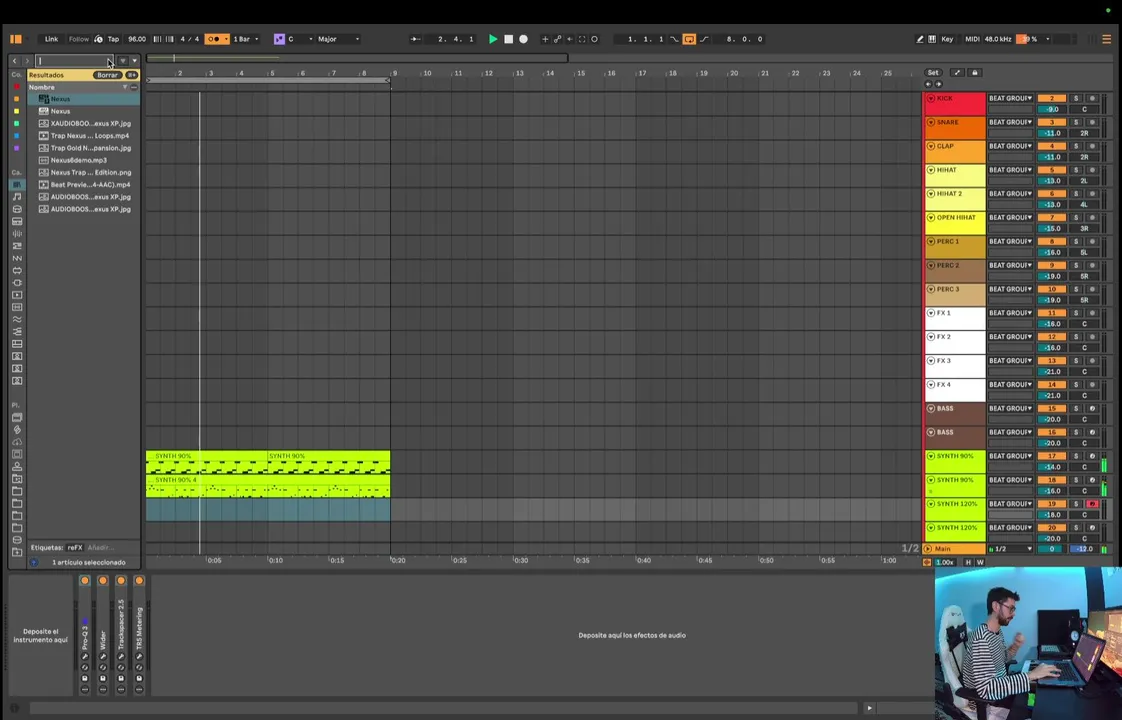Open the Major scale mode dropdown
Image resolution: width=1122 pixels, height=720 pixels.
coord(338,39)
